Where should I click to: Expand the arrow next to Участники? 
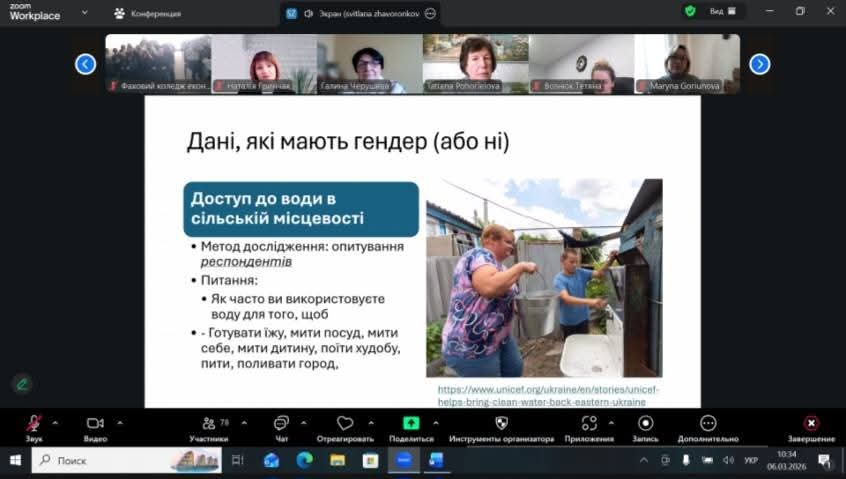pyautogui.click(x=244, y=422)
